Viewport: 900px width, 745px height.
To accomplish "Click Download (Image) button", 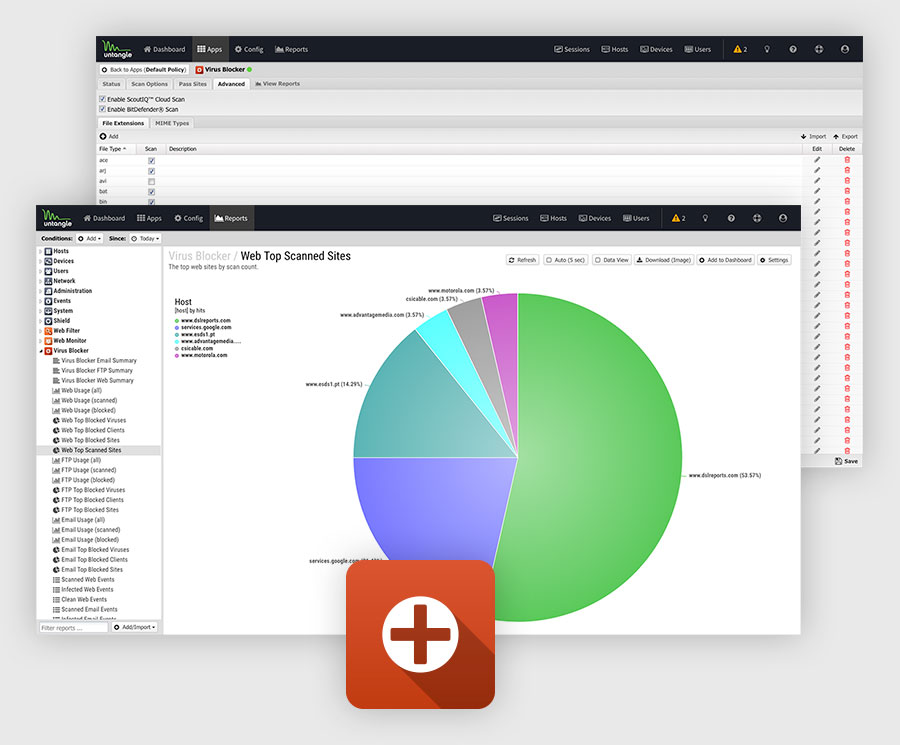I will coord(664,260).
